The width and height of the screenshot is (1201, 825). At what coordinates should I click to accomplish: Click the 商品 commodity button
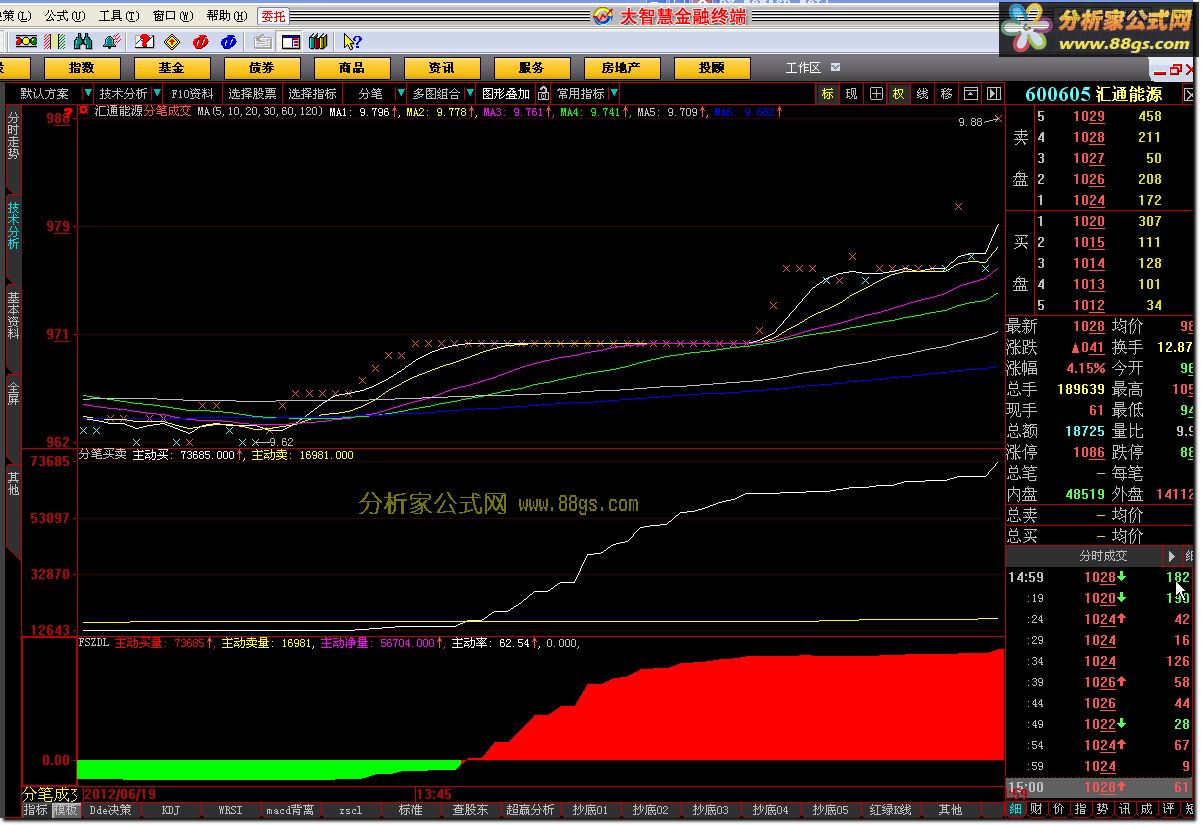352,68
